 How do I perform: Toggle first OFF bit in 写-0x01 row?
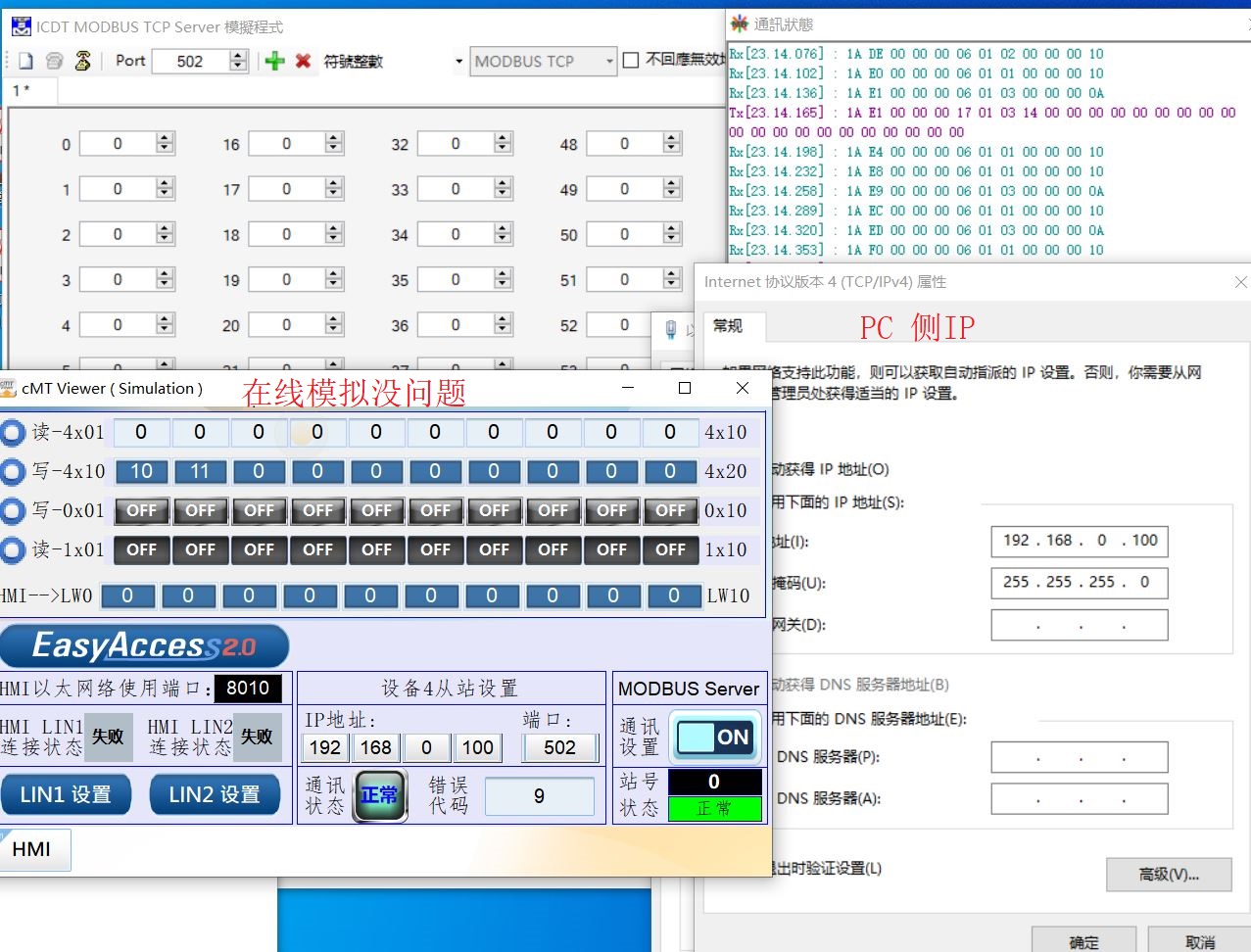pyautogui.click(x=142, y=510)
